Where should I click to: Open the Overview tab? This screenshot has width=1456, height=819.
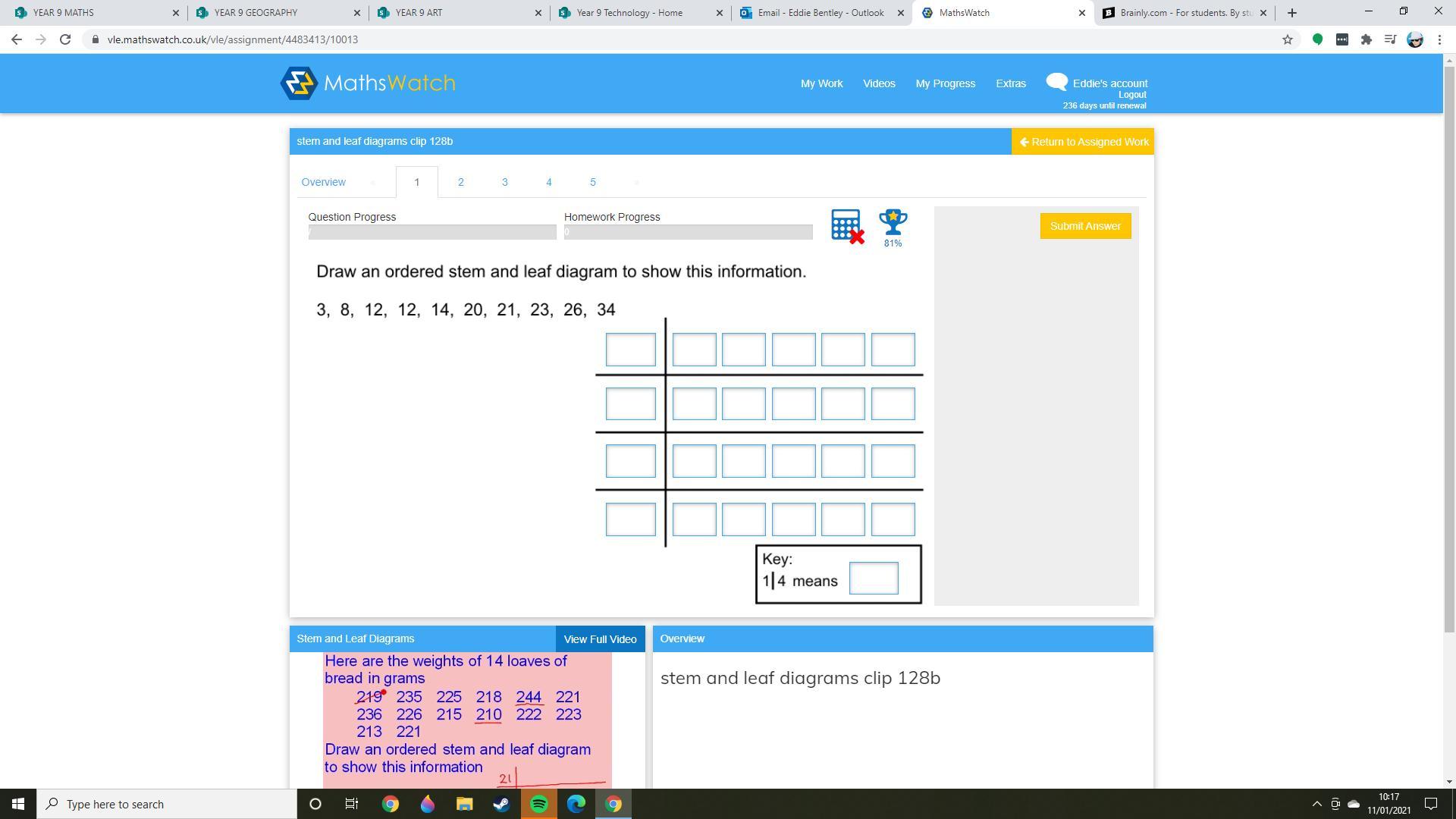tap(323, 182)
